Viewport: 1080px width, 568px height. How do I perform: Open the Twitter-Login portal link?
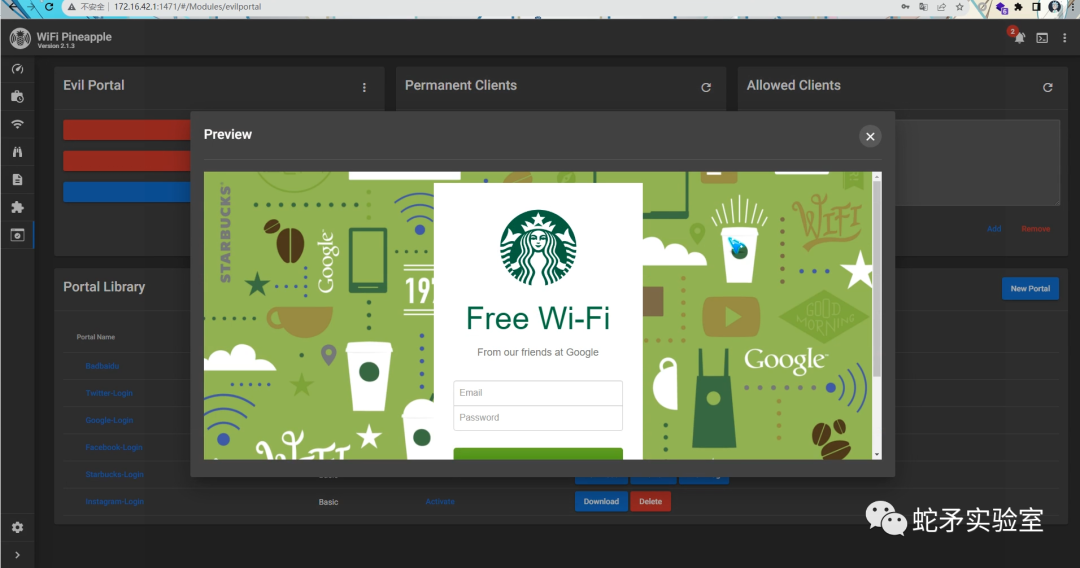coord(109,393)
